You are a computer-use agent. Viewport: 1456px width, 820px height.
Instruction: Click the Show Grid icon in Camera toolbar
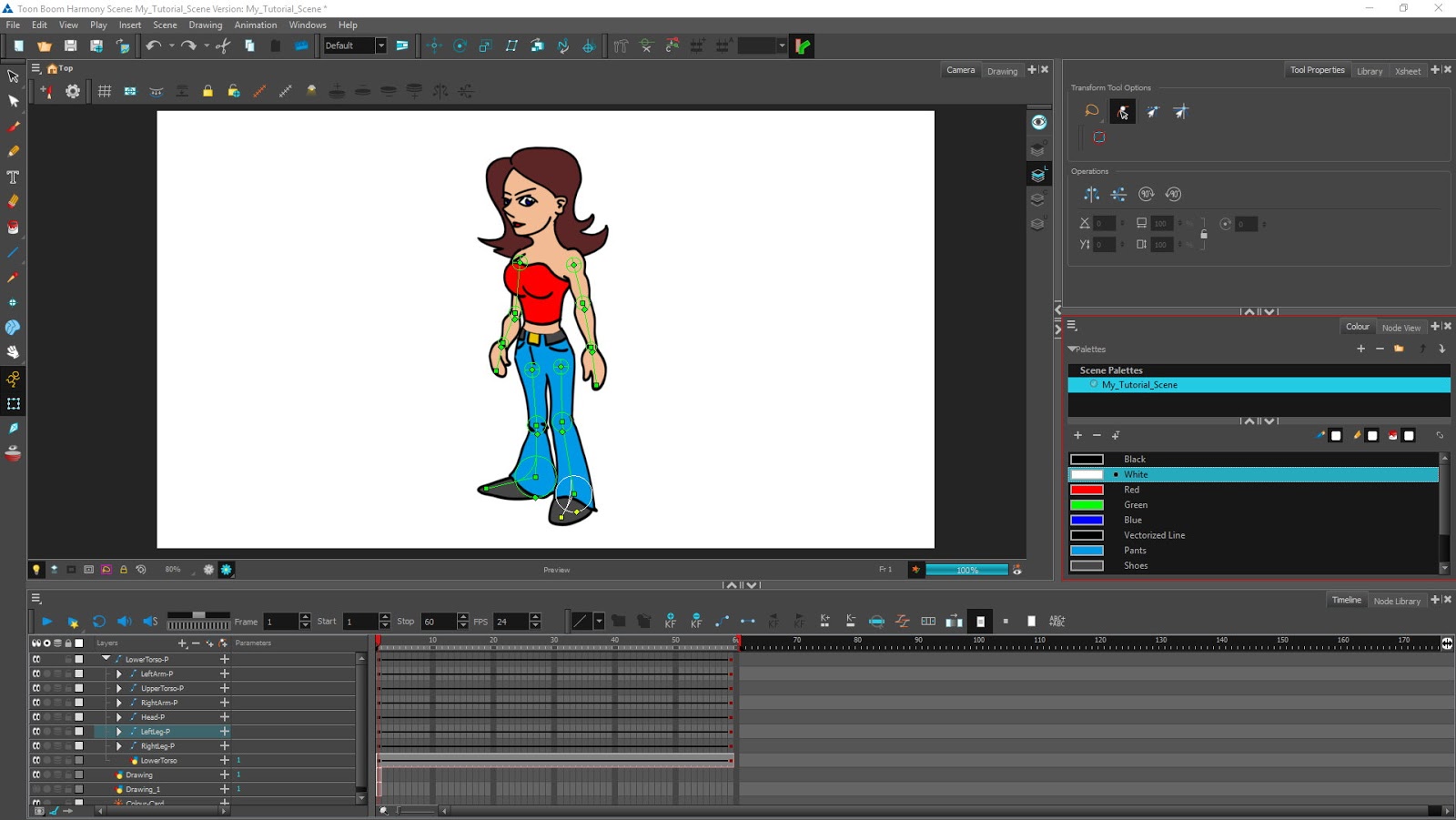[105, 91]
